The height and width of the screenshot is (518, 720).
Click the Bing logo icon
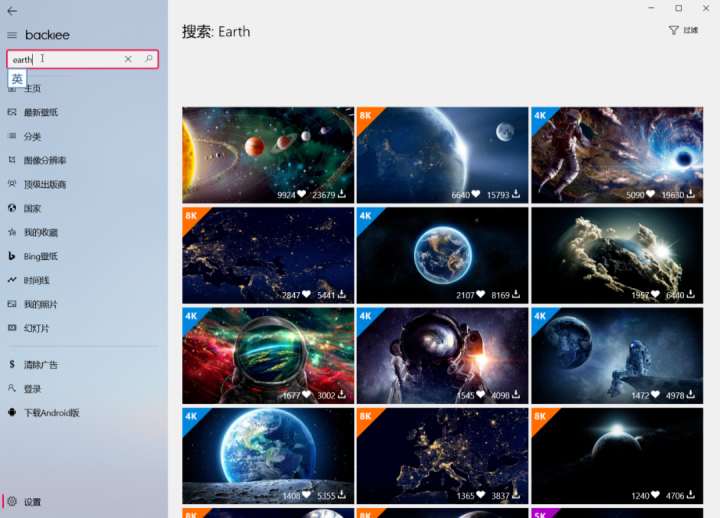pyautogui.click(x=12, y=256)
